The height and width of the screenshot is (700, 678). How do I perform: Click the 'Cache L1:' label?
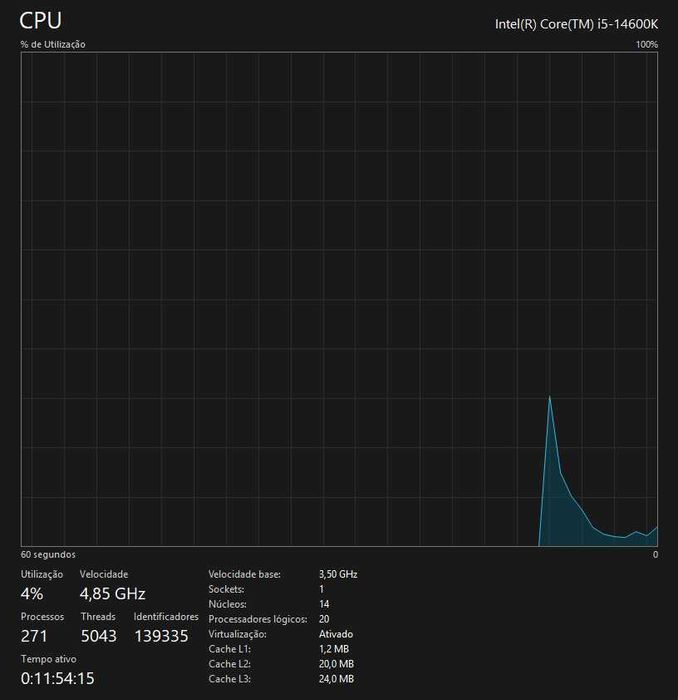pyautogui.click(x=229, y=649)
